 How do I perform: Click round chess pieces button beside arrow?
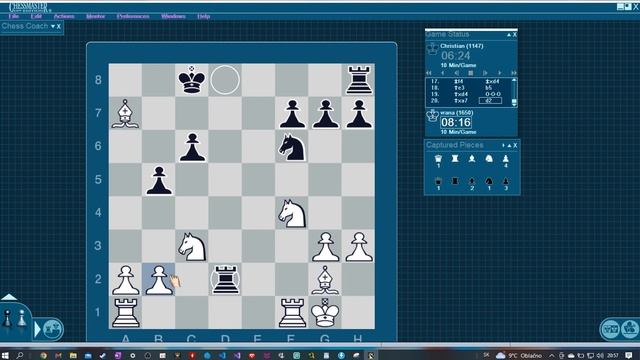(x=53, y=329)
